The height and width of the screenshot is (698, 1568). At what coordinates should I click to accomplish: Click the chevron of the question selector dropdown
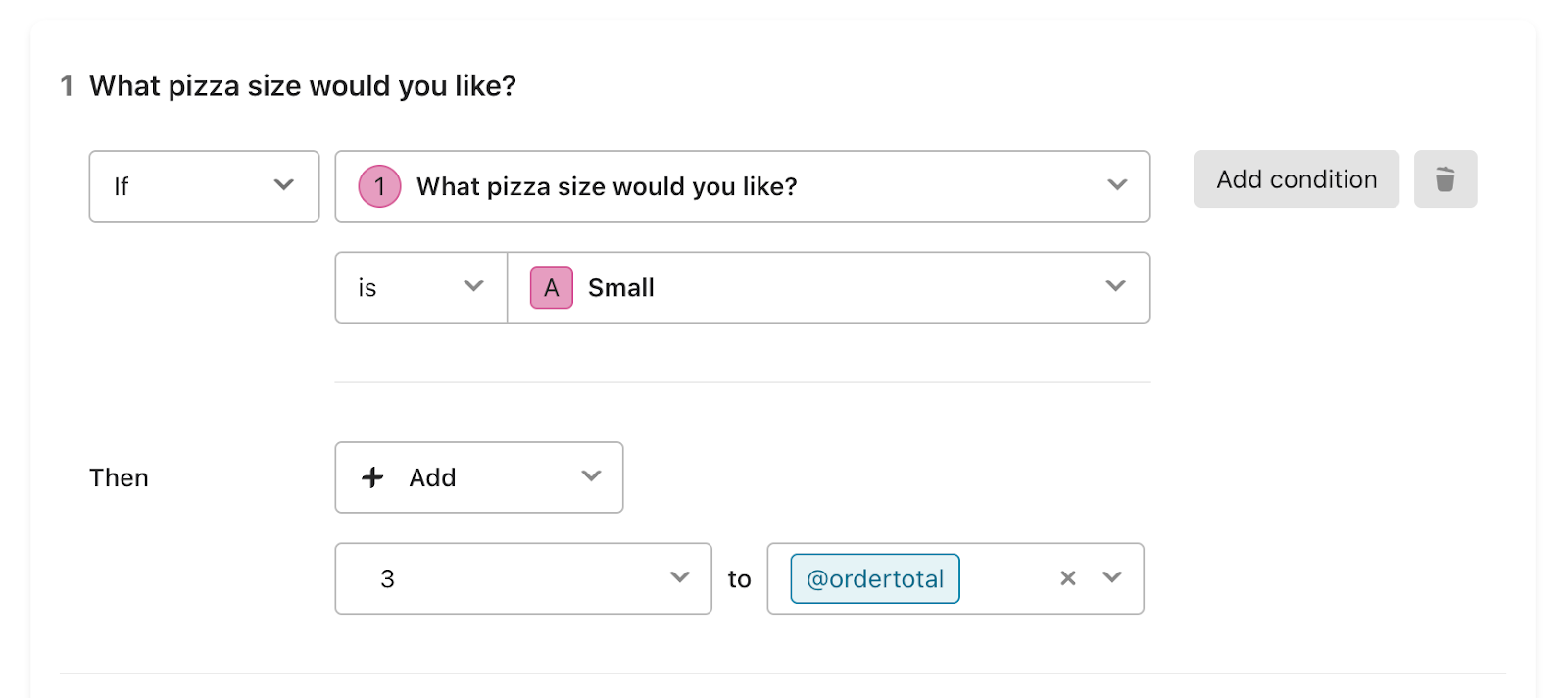click(x=1117, y=184)
